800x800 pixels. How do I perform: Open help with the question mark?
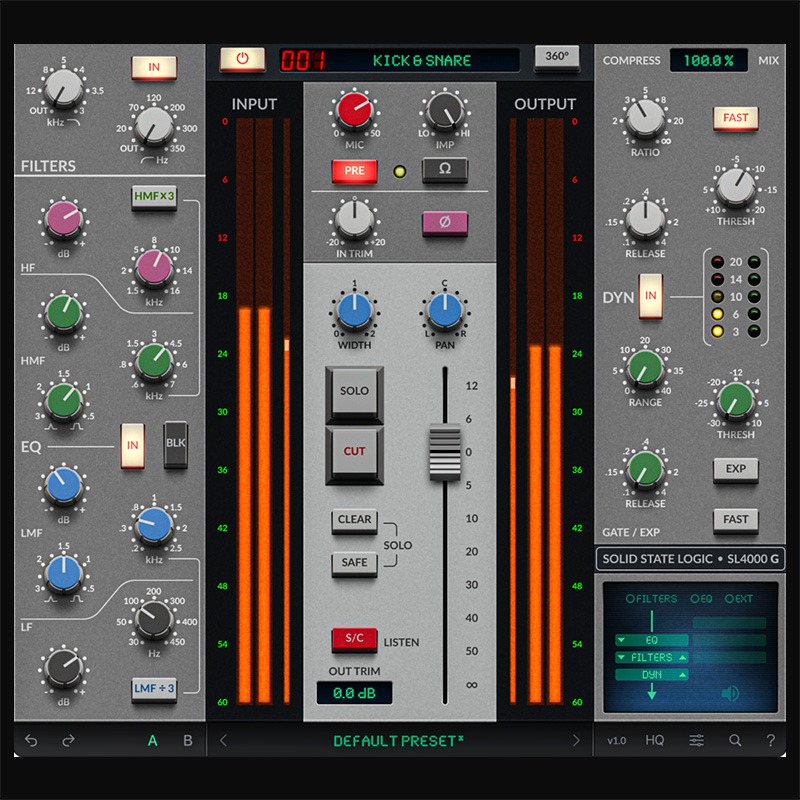pyautogui.click(x=770, y=740)
